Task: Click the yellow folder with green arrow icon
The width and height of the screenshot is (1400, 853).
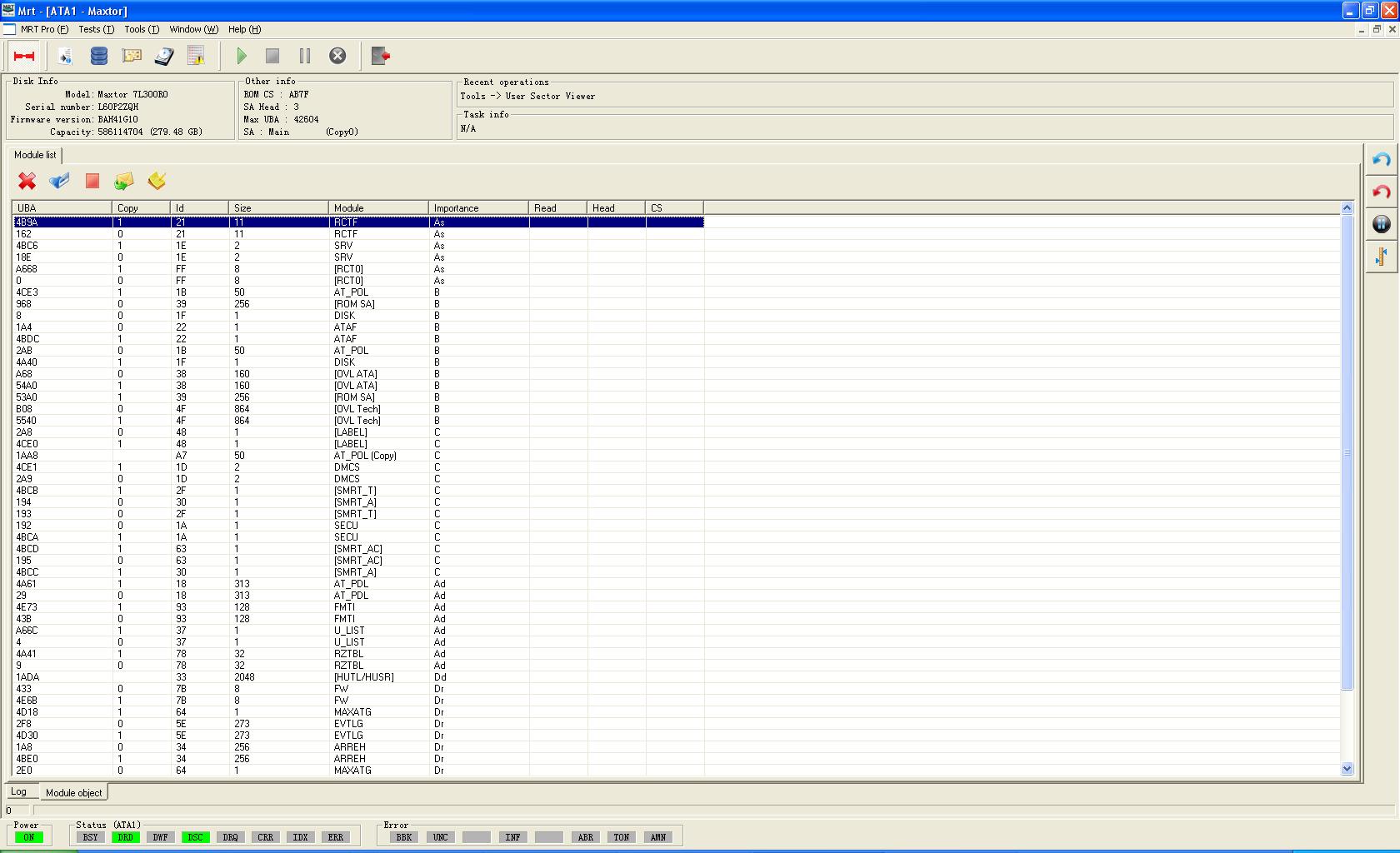Action: click(124, 181)
